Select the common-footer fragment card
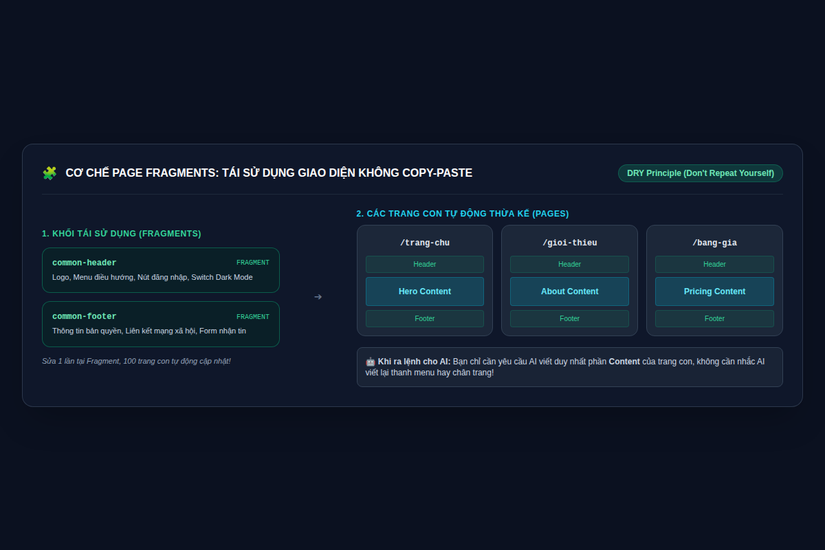The width and height of the screenshot is (825, 550). pyautogui.click(x=160, y=324)
